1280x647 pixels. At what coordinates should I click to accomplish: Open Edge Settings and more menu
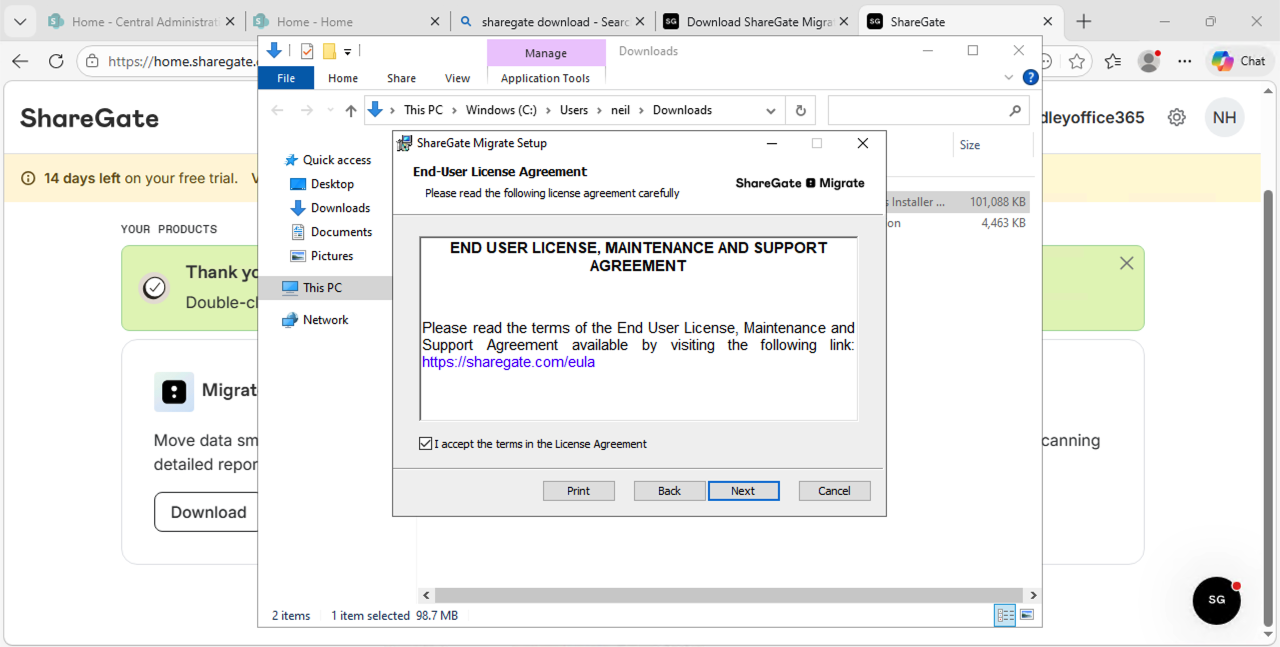1185,61
